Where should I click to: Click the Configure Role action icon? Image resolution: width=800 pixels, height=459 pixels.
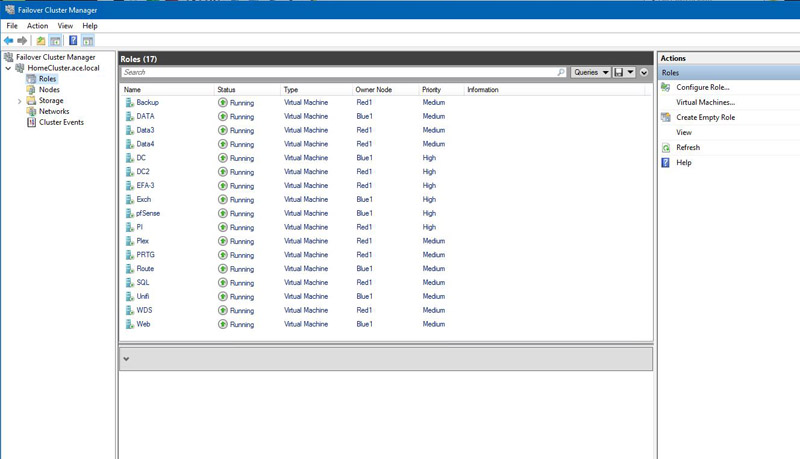click(x=665, y=87)
